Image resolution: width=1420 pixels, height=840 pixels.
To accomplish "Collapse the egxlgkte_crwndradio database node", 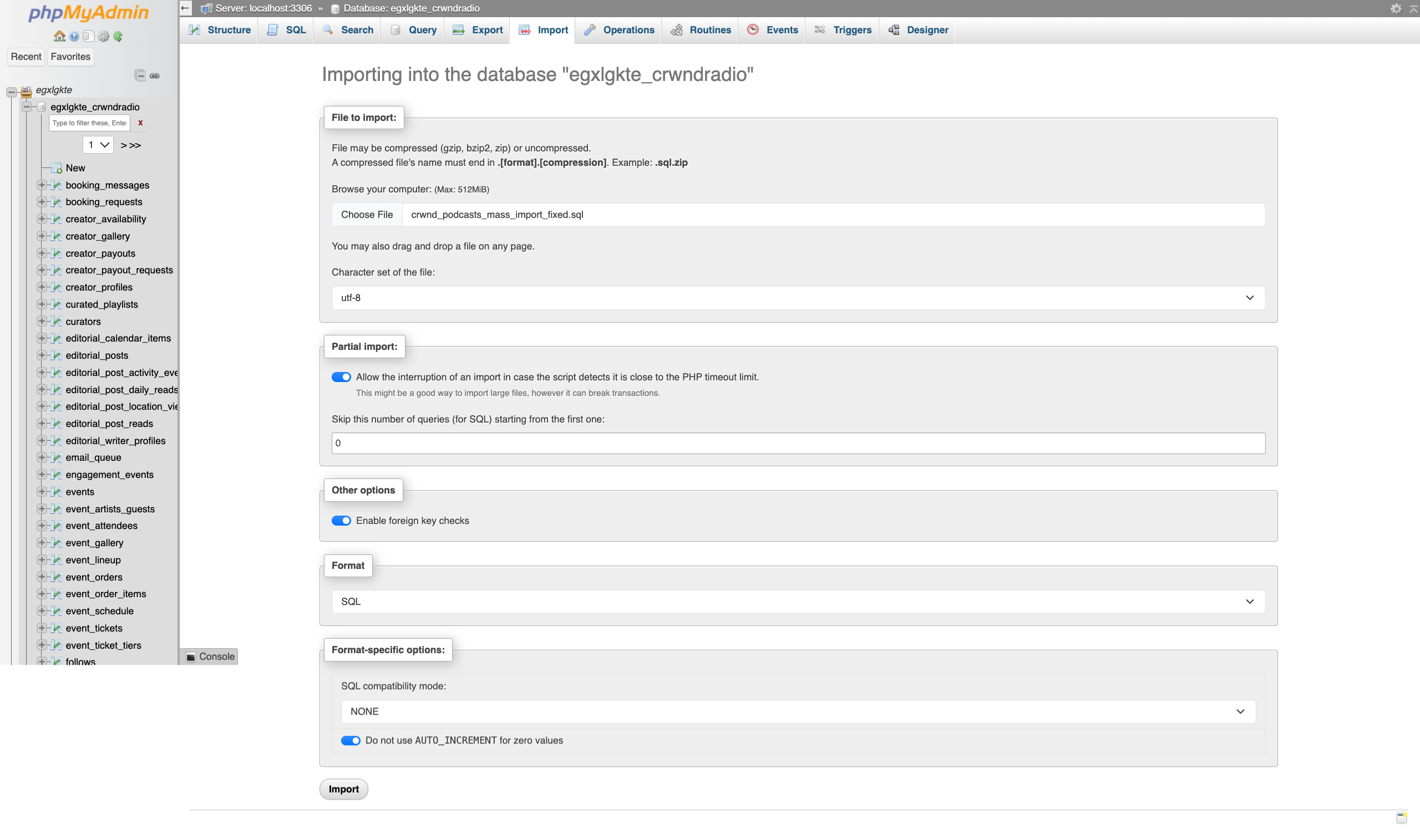I will 27,106.
